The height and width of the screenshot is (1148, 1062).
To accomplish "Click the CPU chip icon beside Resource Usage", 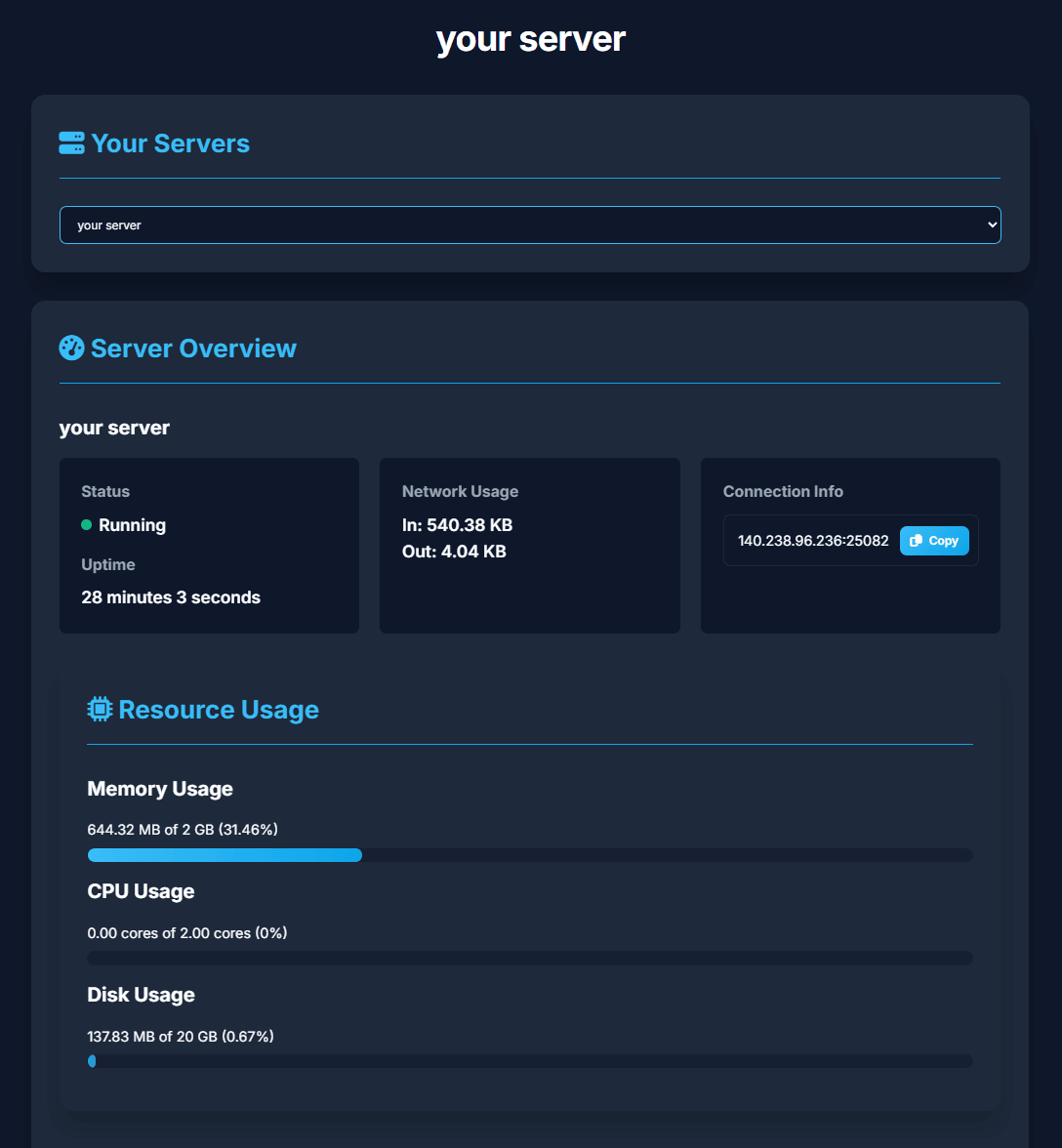I will (x=100, y=709).
